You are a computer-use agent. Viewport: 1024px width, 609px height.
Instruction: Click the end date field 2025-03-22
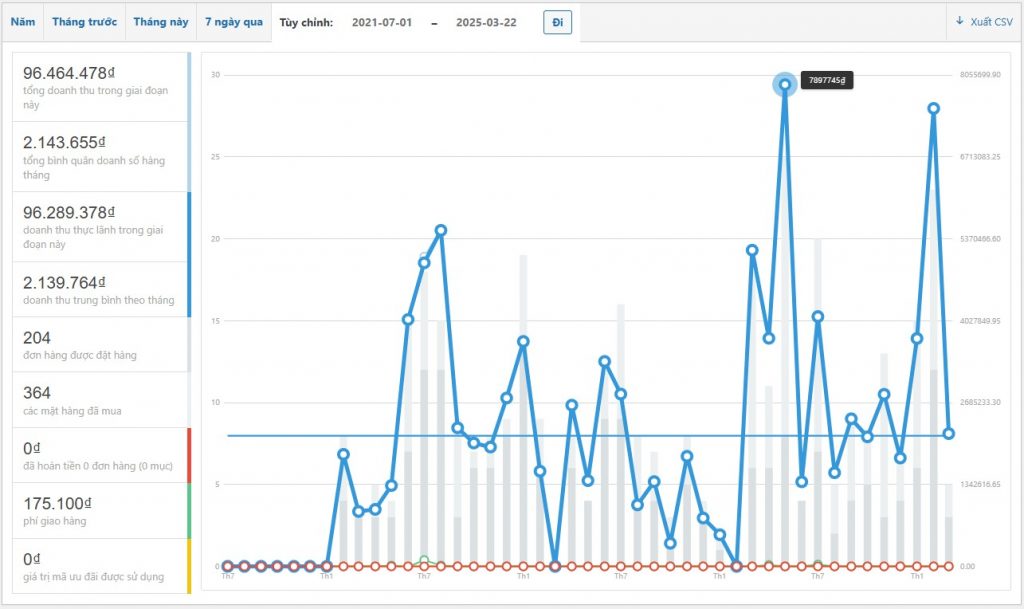click(x=486, y=23)
